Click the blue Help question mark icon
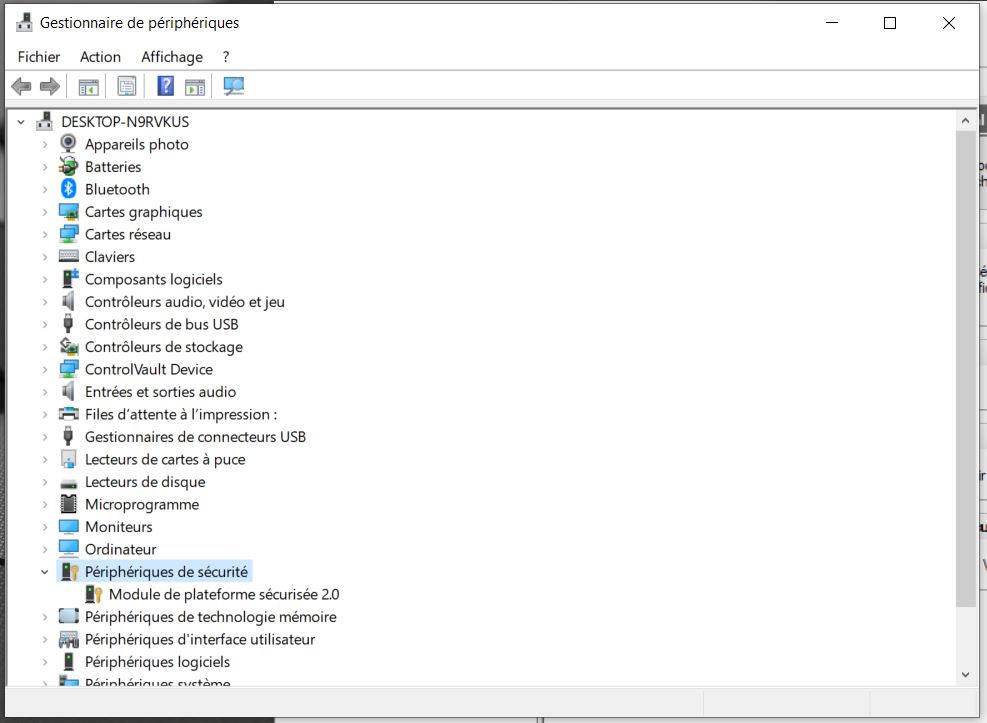Viewport: 987px width, 723px height. 166,87
